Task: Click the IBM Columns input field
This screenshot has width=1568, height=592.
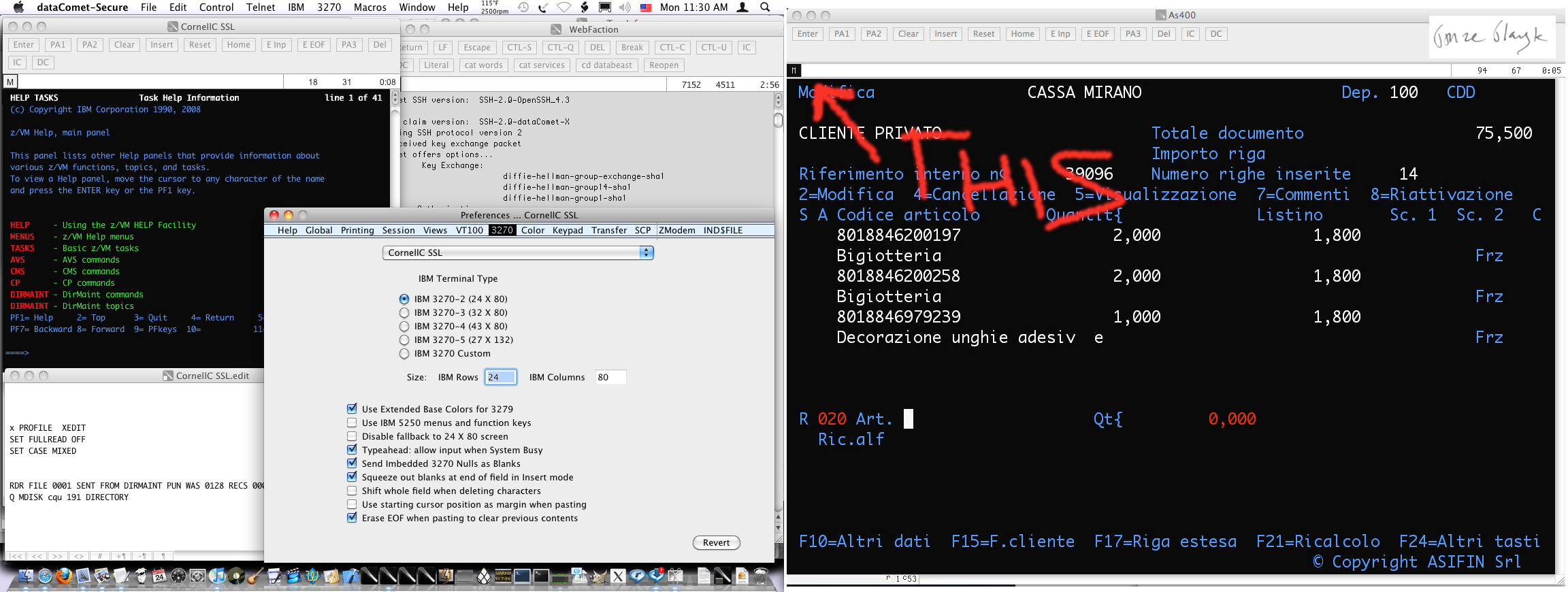Action: (x=610, y=377)
